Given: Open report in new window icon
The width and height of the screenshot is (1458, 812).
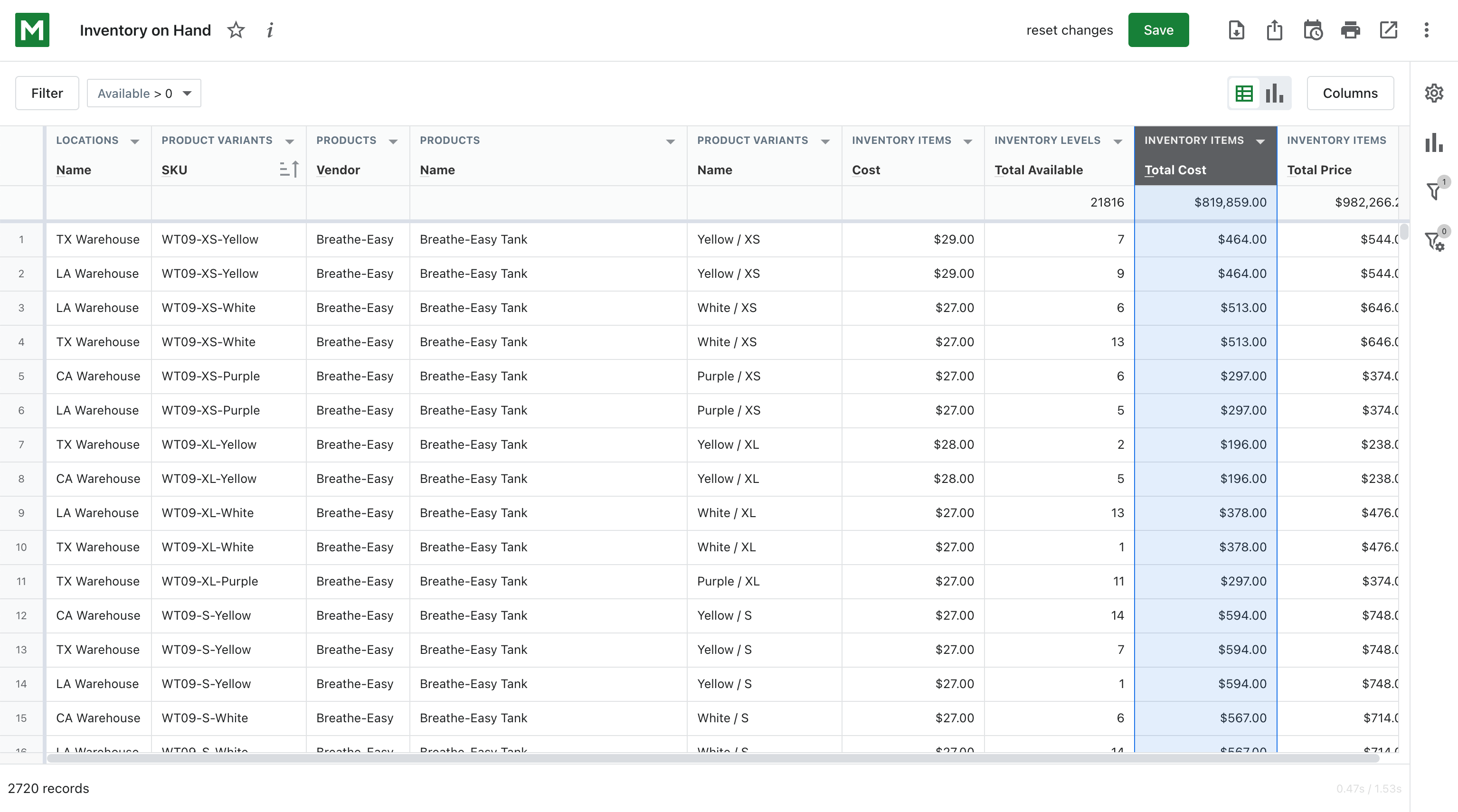Looking at the screenshot, I should [1388, 30].
